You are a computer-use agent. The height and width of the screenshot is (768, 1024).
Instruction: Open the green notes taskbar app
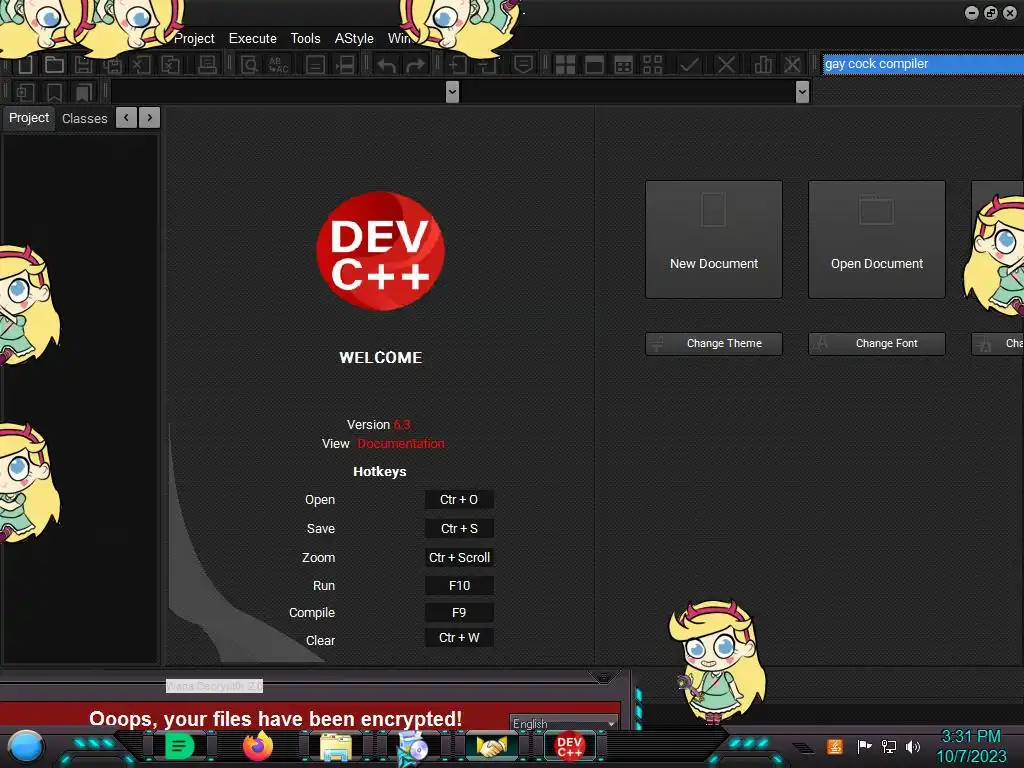[x=180, y=746]
